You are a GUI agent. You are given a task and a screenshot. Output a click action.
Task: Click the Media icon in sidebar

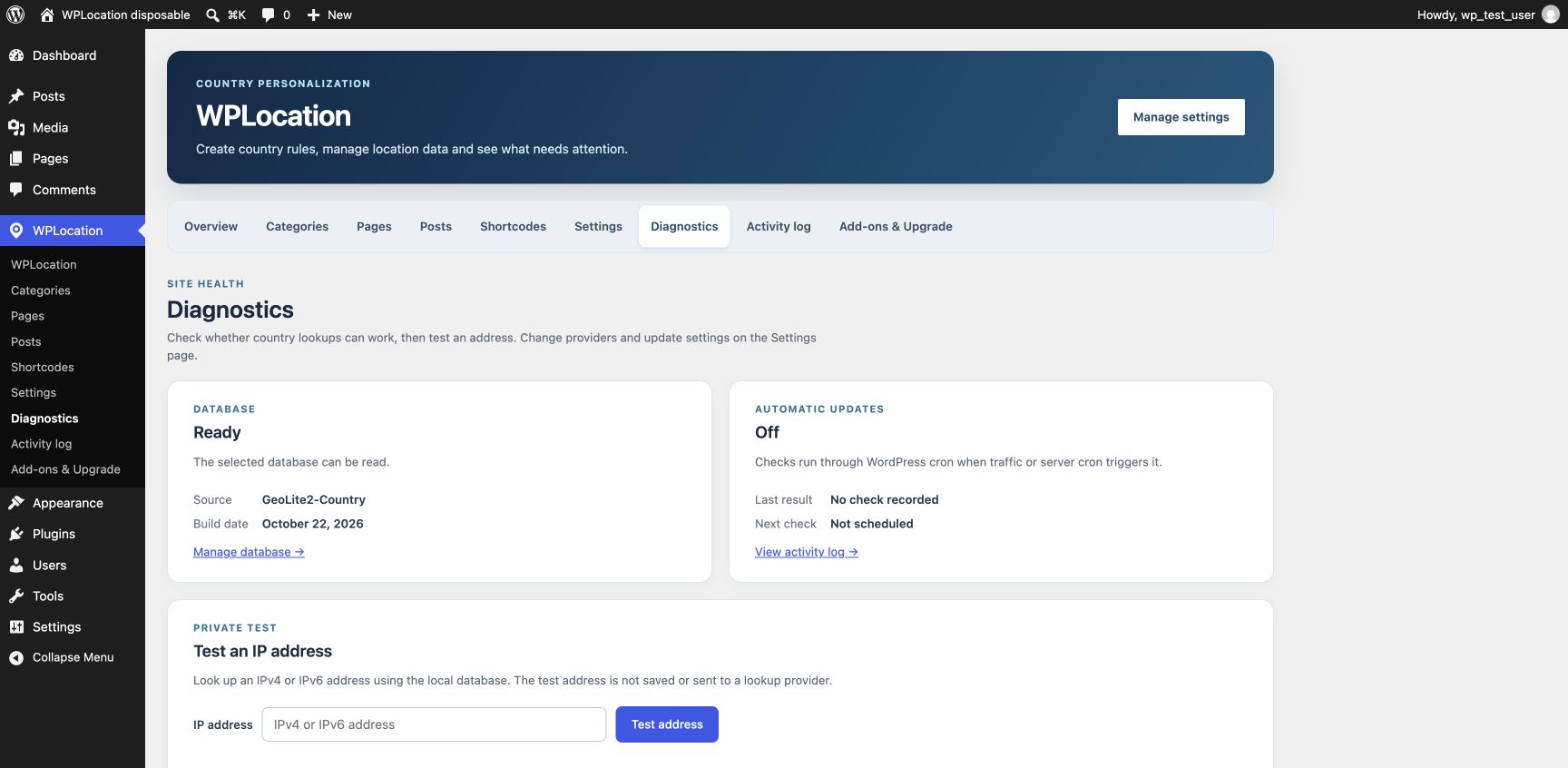tap(16, 128)
